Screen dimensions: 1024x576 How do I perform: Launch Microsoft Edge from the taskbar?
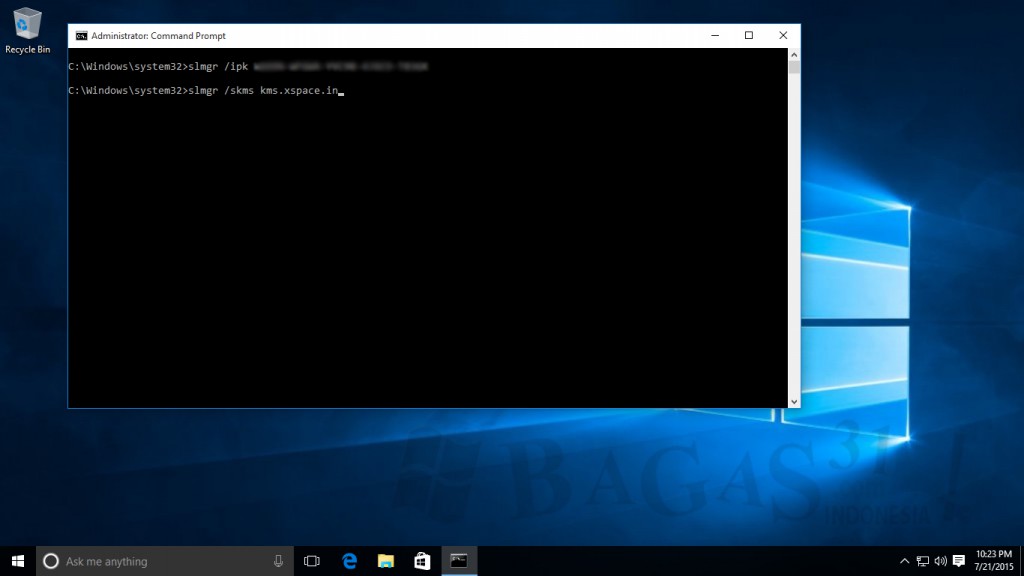click(349, 561)
